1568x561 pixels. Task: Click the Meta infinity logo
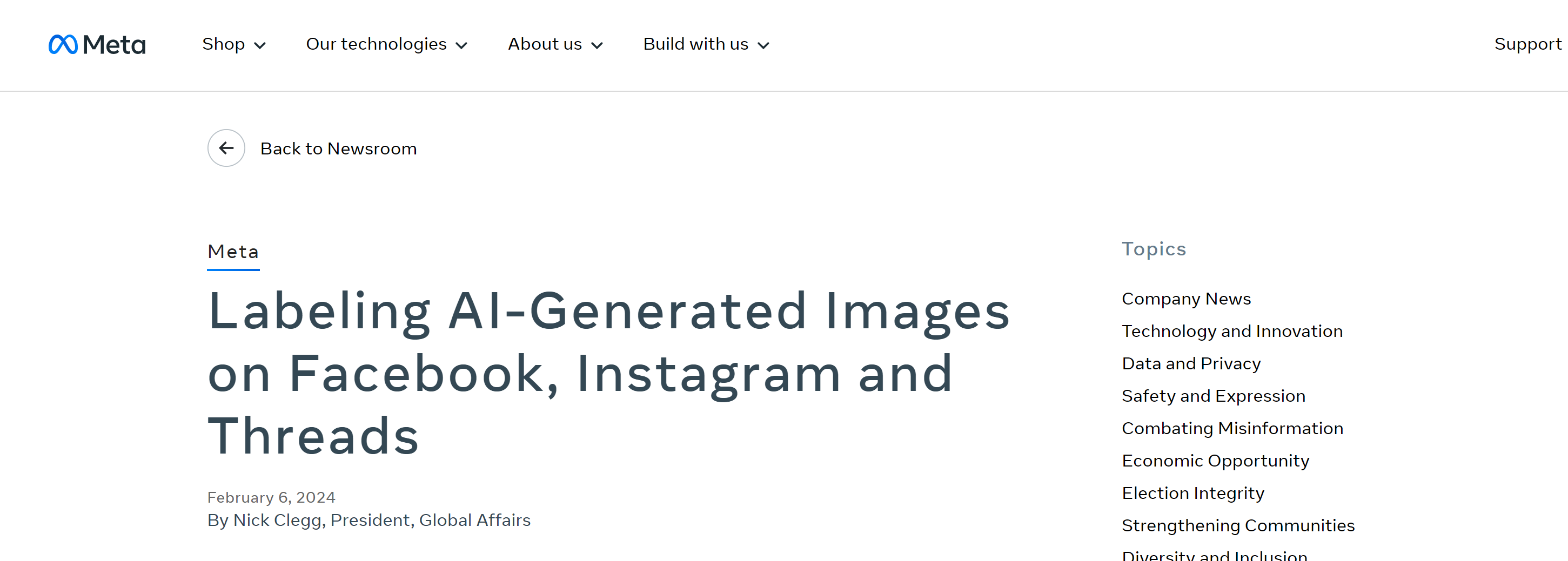click(63, 44)
